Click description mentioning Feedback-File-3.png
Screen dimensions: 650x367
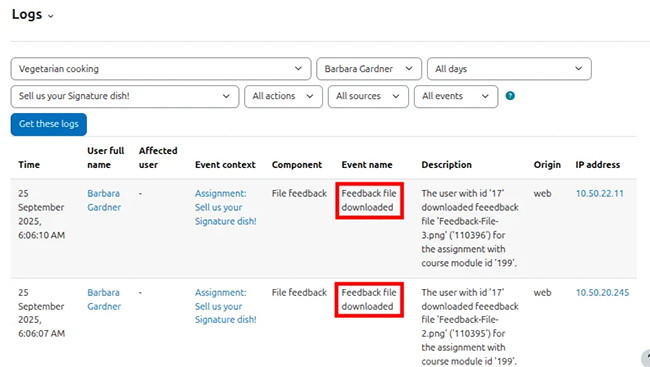pos(470,228)
